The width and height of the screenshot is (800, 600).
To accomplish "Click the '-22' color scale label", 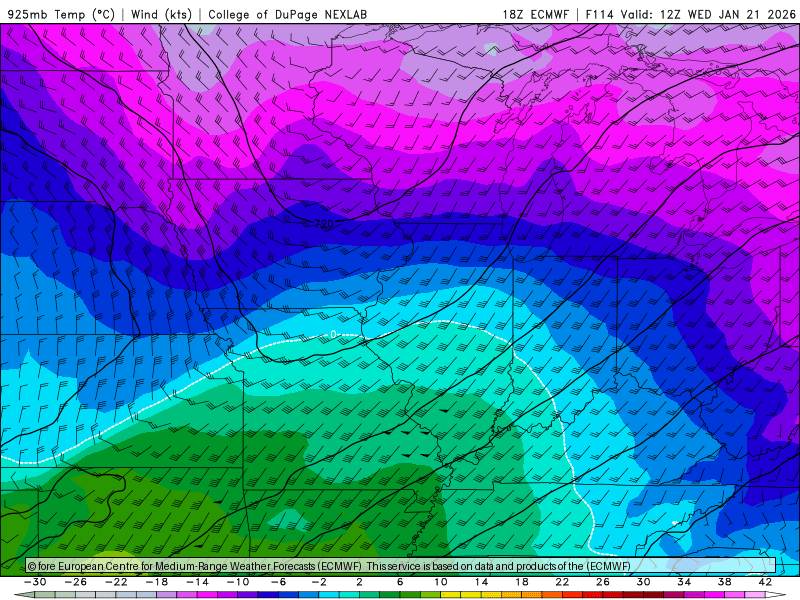I will (116, 582).
